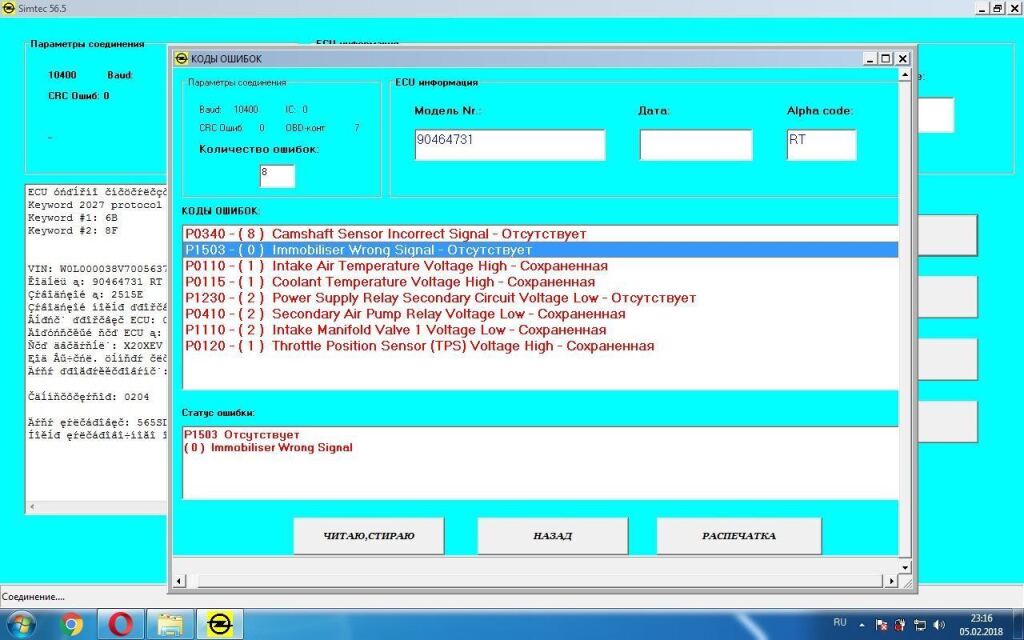Select the P0340 Camshaft Sensor error
Viewport: 1024px width, 640px height.
pyautogui.click(x=385, y=234)
